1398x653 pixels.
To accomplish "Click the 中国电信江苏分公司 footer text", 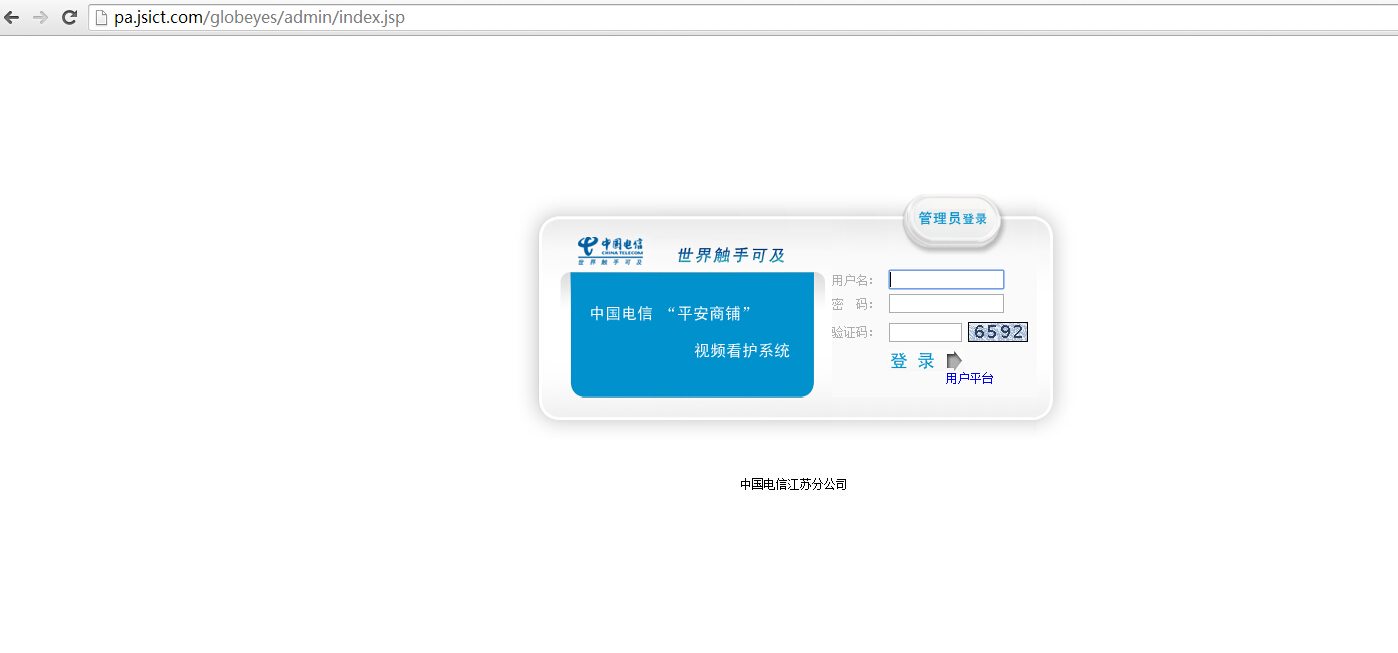I will 793,484.
